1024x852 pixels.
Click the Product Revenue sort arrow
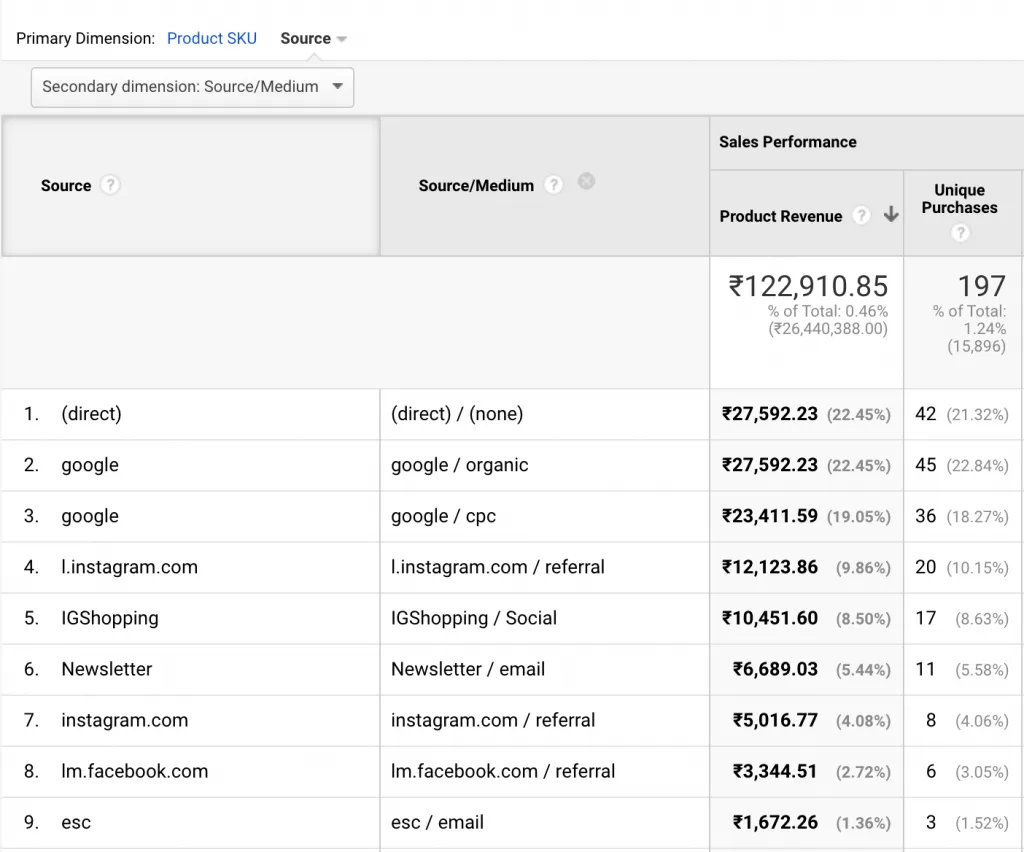tap(891, 214)
